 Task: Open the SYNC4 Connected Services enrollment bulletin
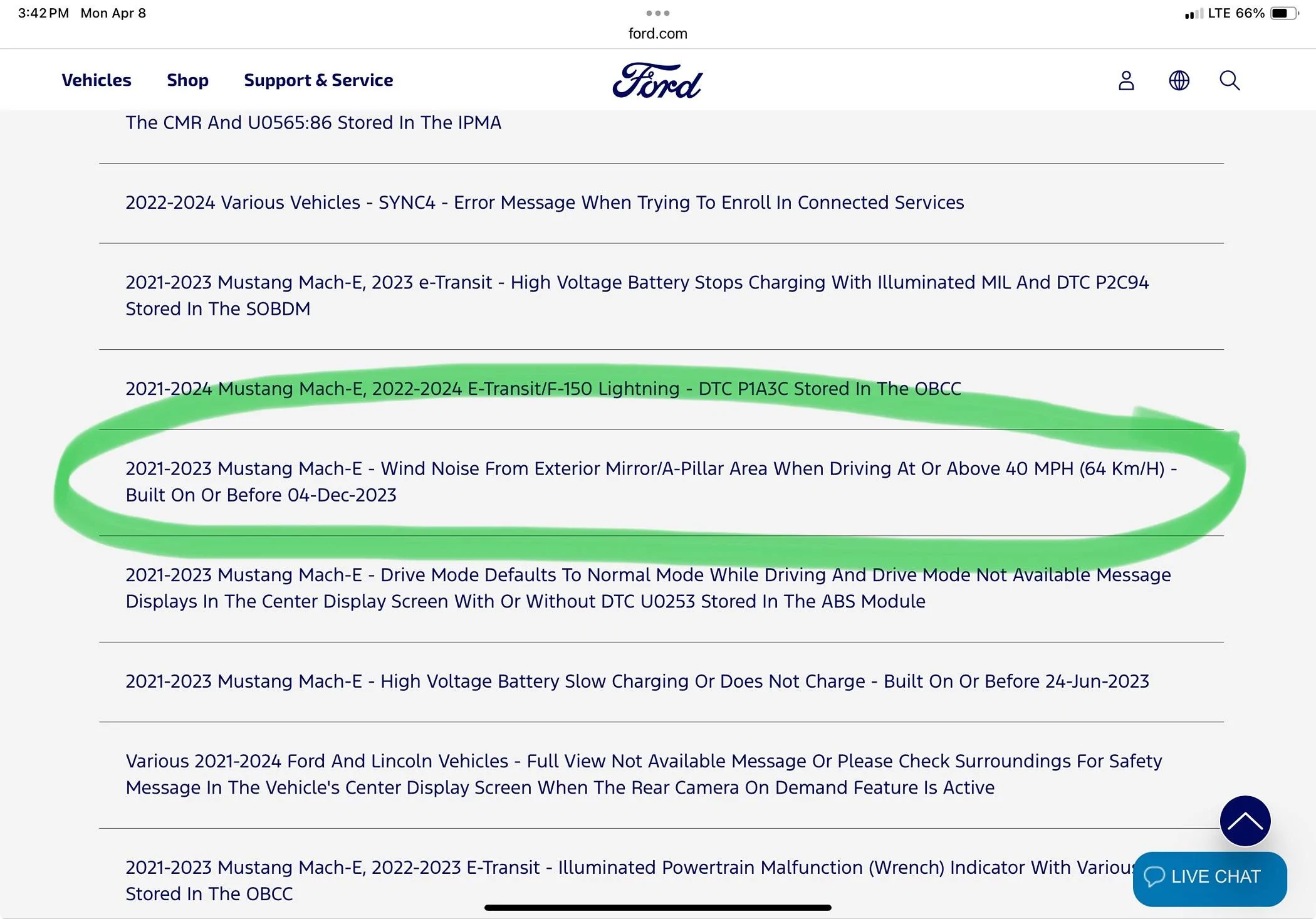point(545,202)
